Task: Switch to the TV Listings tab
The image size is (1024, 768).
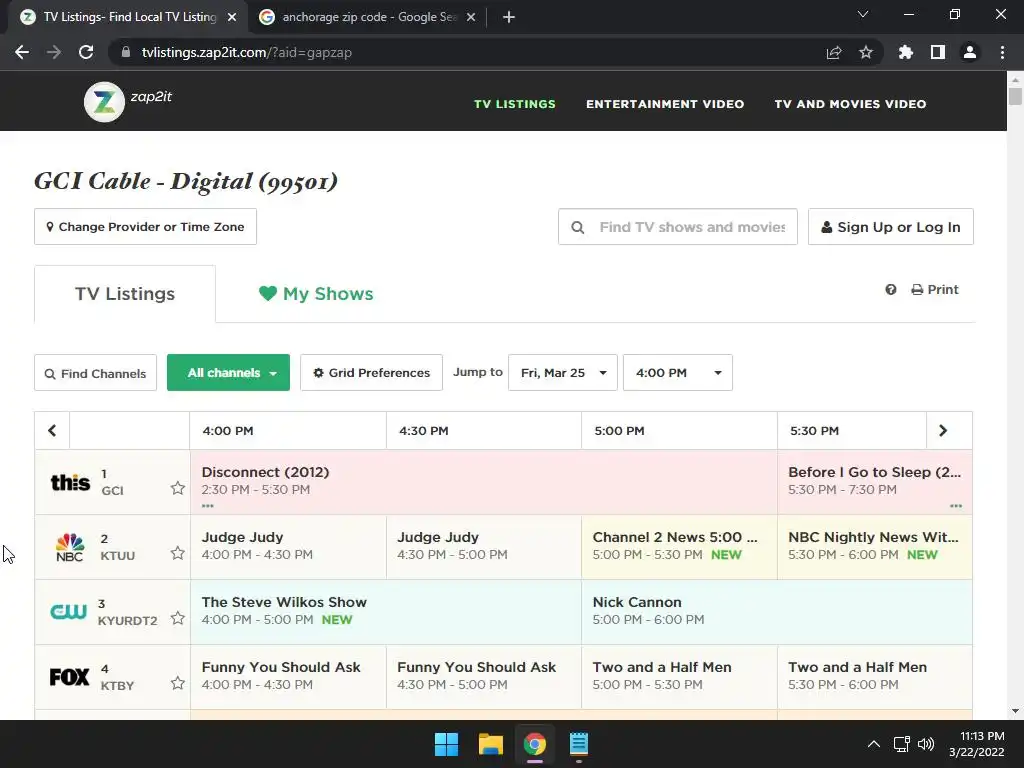Action: click(x=125, y=294)
